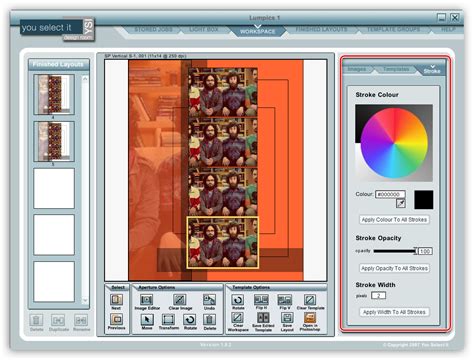Image resolution: width=474 pixels, height=360 pixels.
Task: Open the Finished Layouts top tab
Action: click(x=321, y=29)
